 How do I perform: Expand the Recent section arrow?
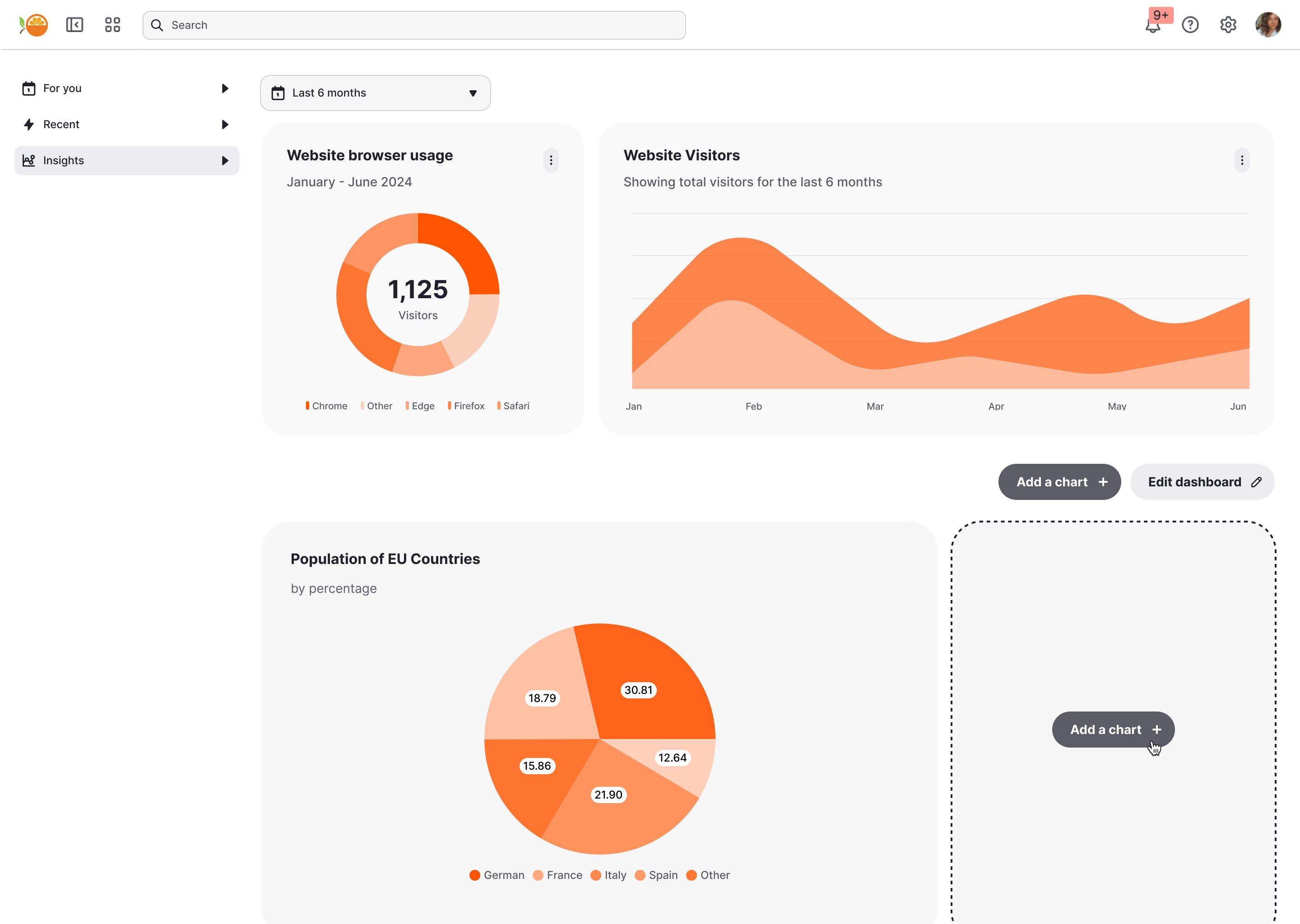point(225,125)
